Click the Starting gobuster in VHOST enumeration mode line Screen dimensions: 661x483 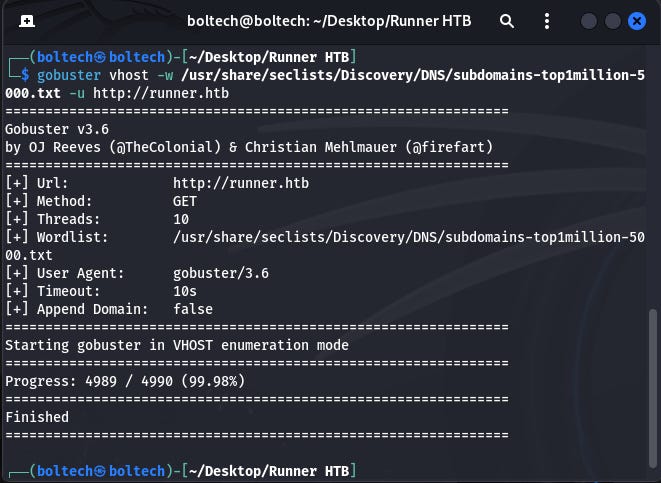click(177, 345)
